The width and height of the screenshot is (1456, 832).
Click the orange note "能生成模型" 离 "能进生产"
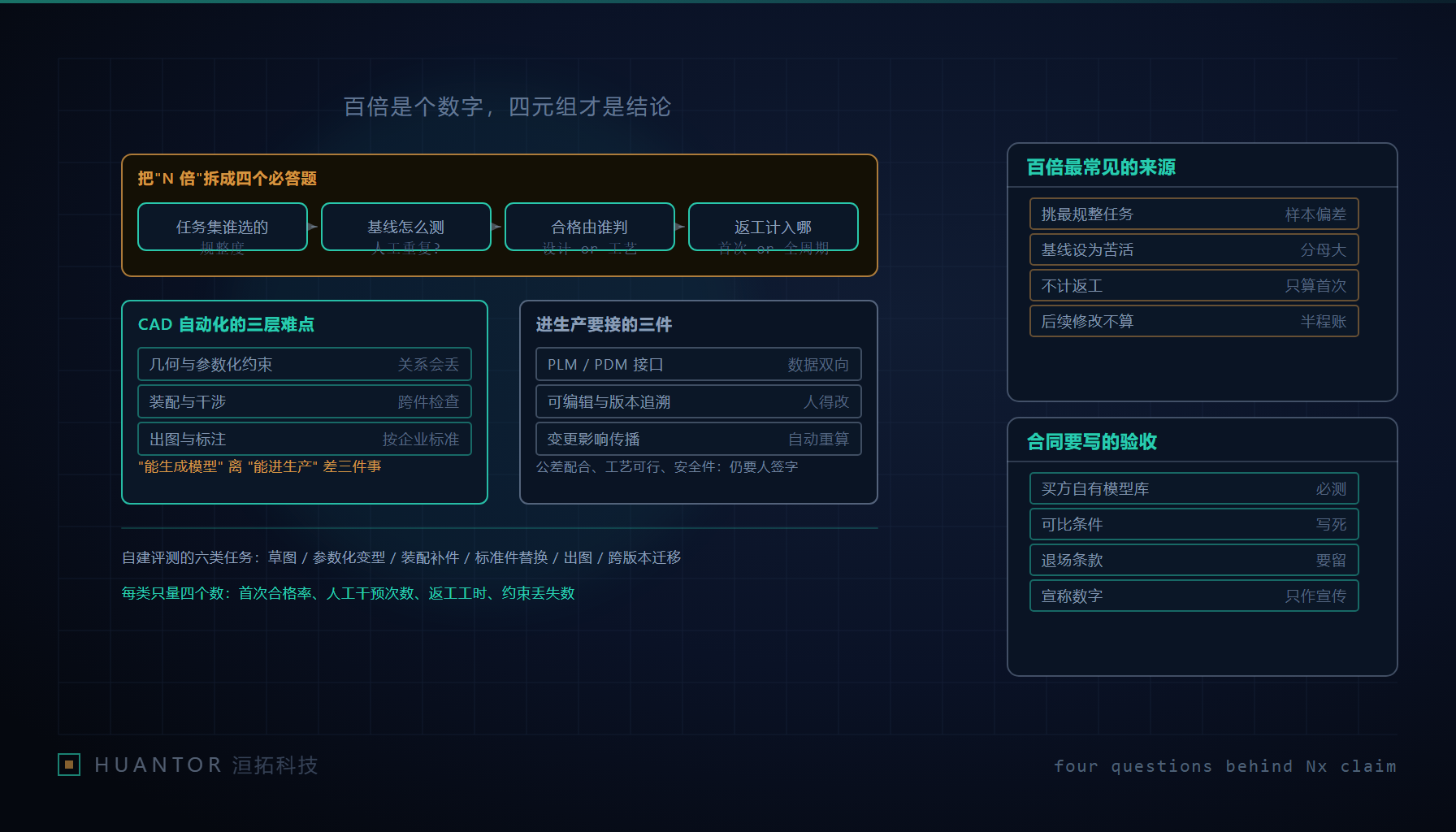[x=260, y=466]
